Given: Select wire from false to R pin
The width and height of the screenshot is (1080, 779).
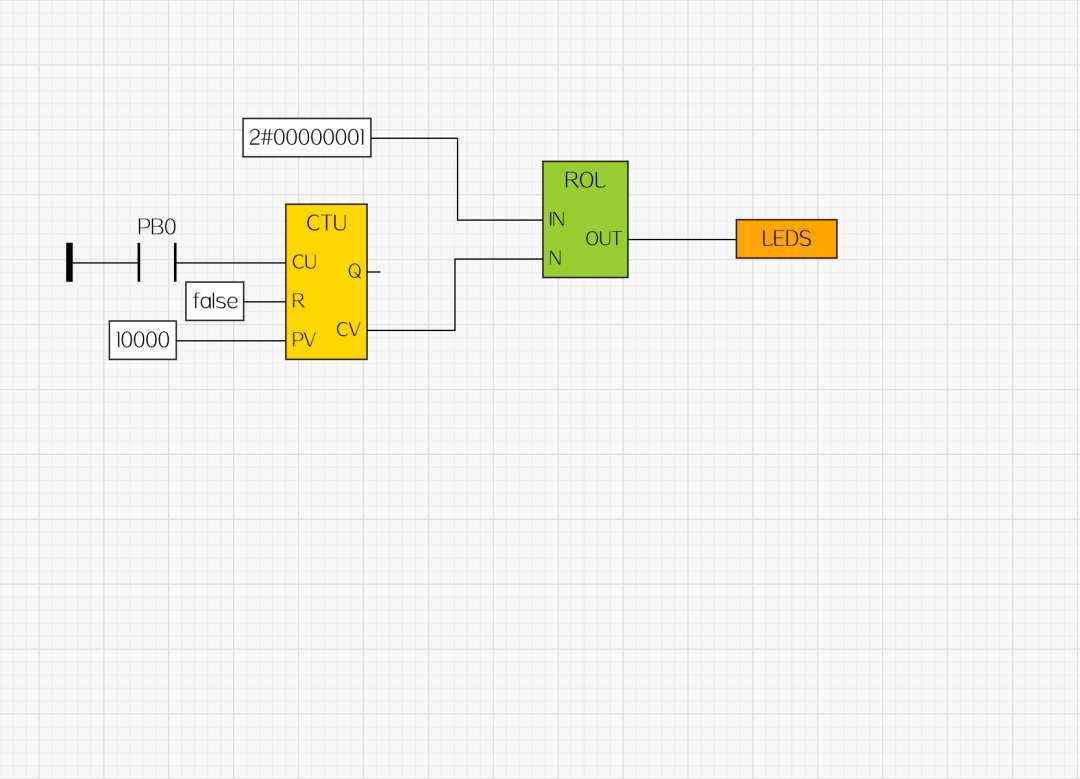Looking at the screenshot, I should 265,301.
